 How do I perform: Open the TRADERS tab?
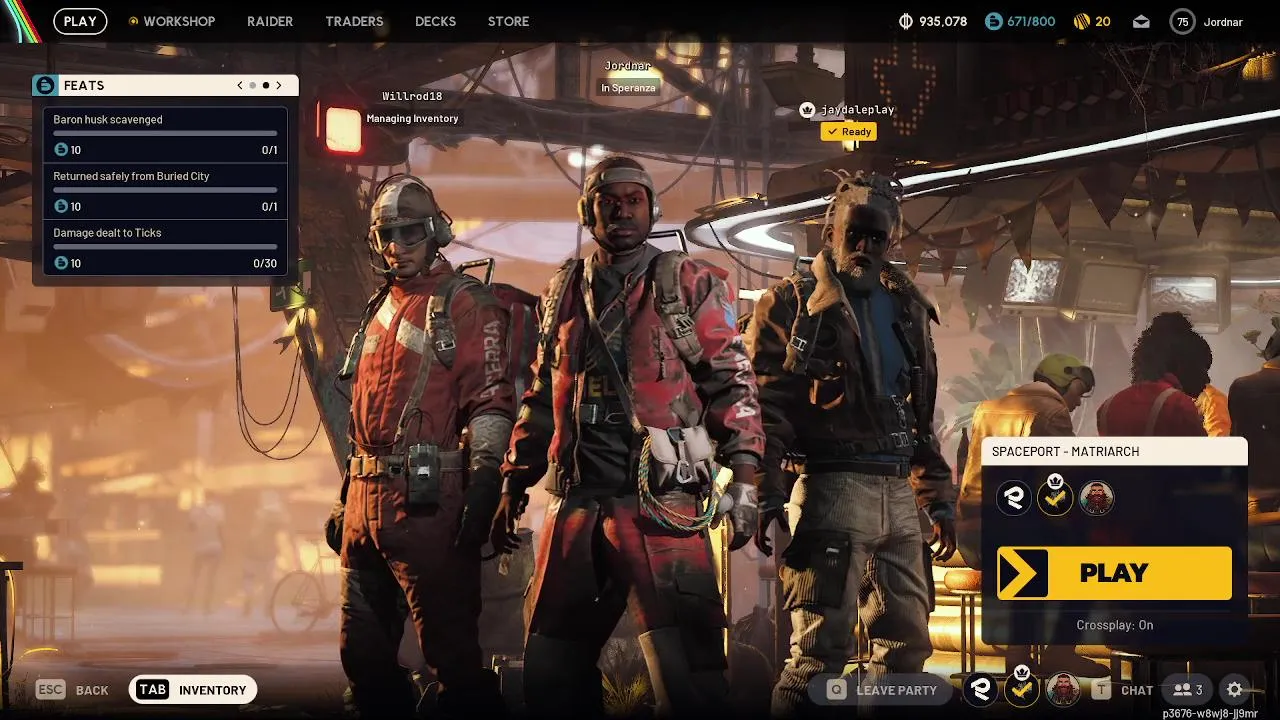[354, 21]
